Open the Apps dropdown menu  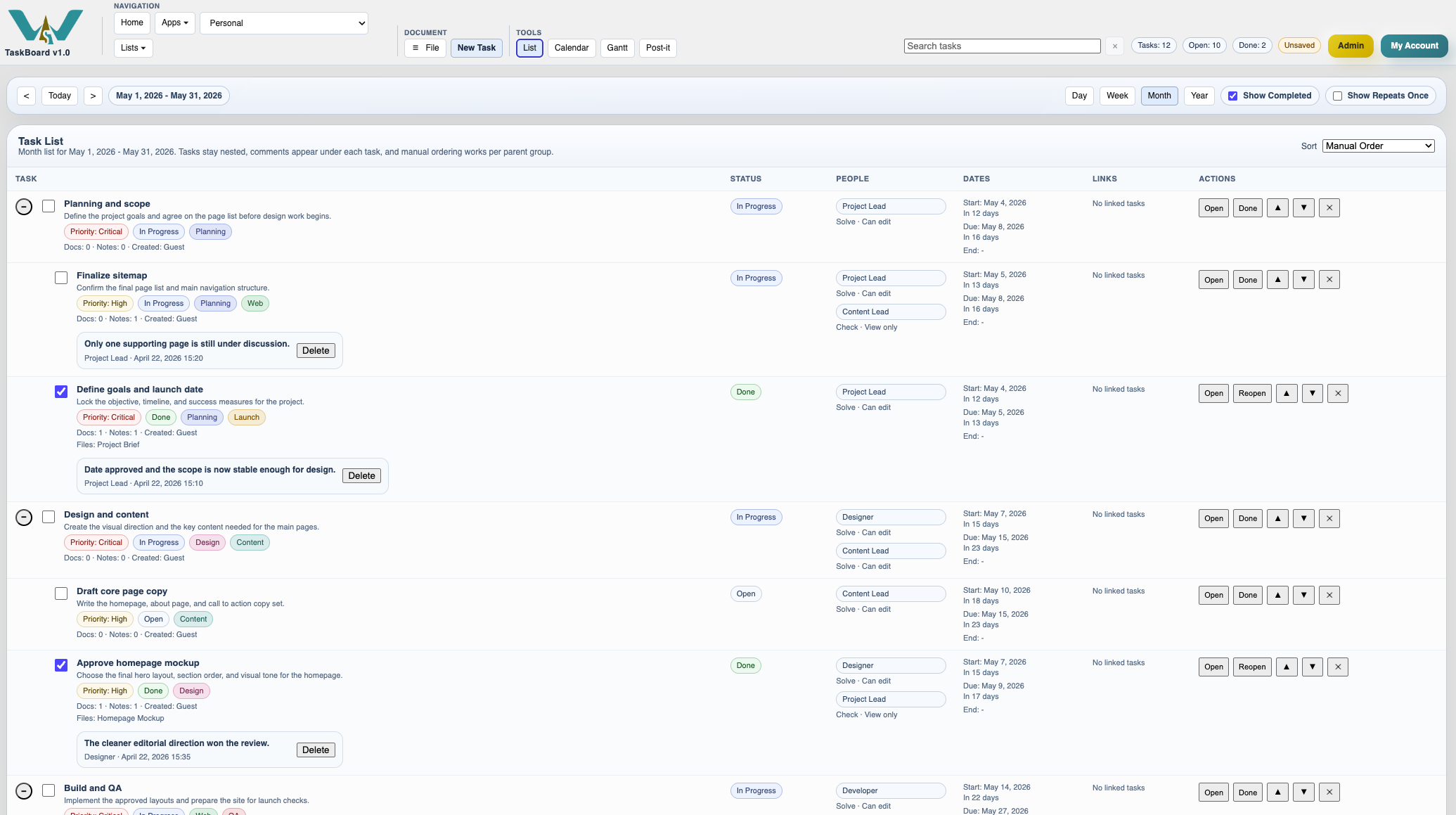[174, 23]
